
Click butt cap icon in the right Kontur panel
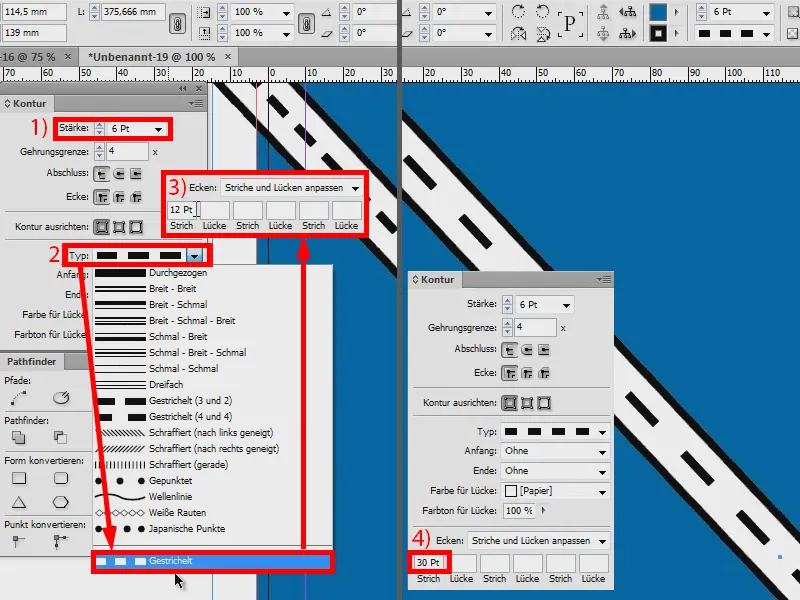pyautogui.click(x=510, y=350)
